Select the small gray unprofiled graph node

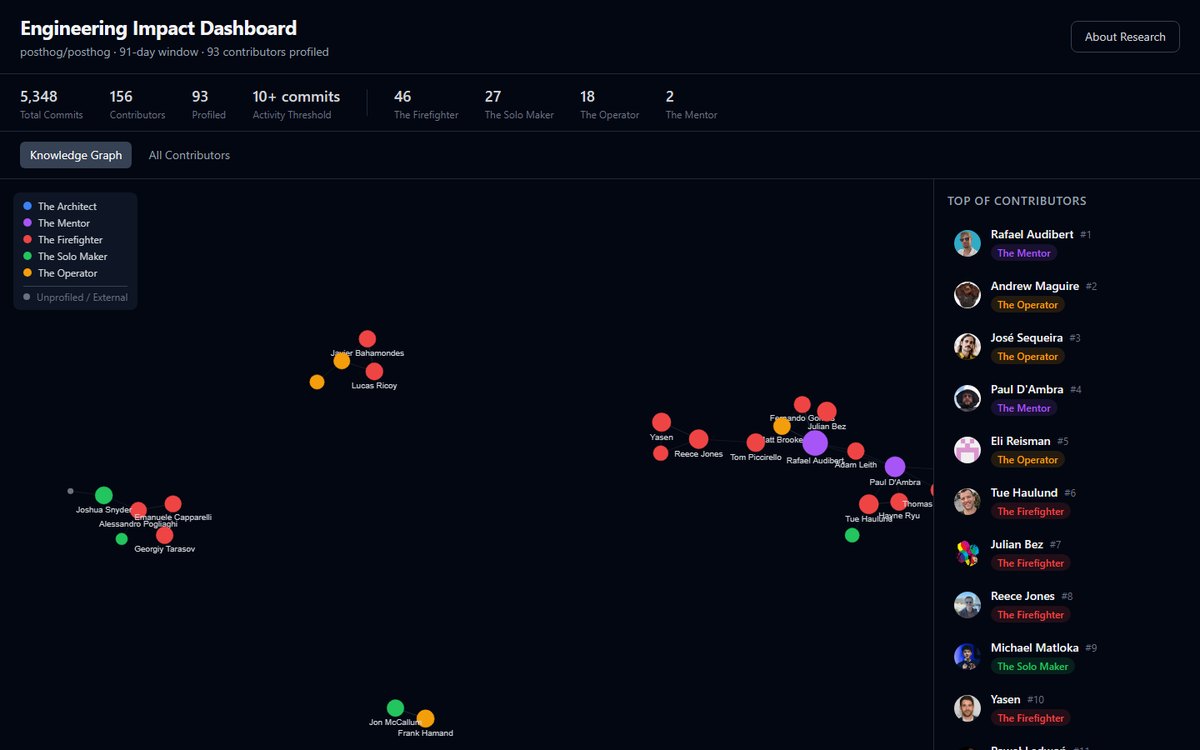(x=70, y=491)
